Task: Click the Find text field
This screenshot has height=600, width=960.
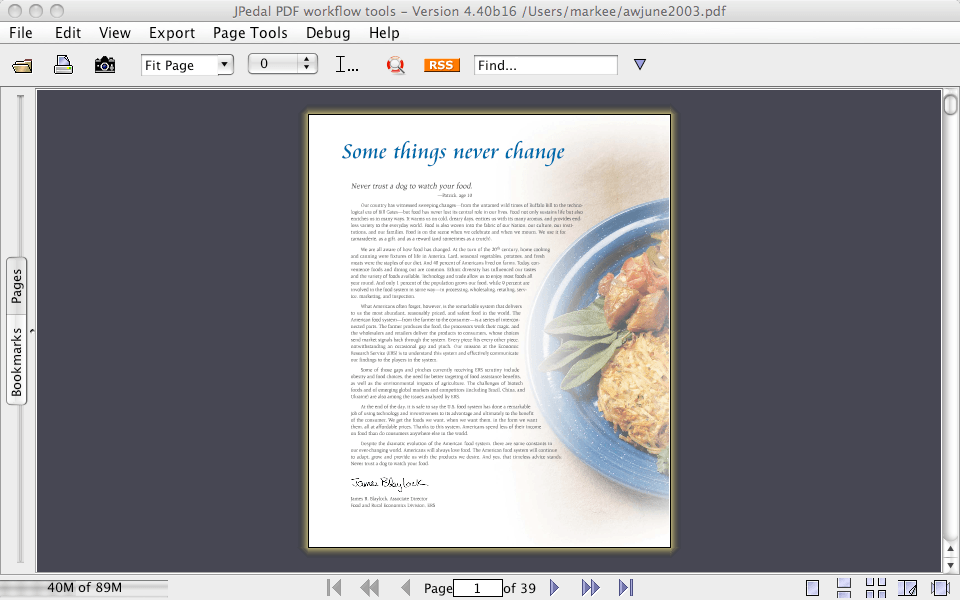Action: tap(545, 65)
